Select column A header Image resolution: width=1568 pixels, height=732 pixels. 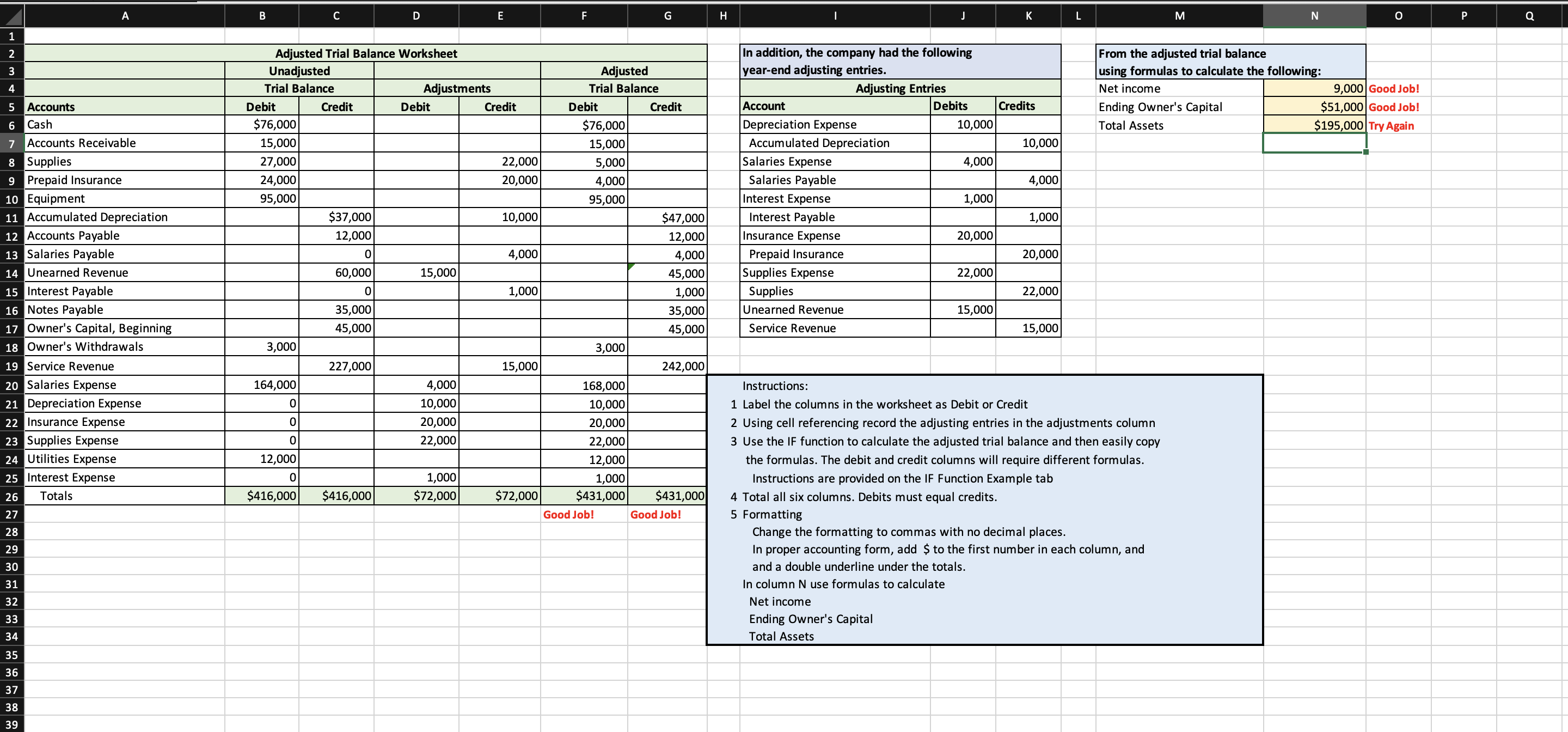pyautogui.click(x=125, y=16)
